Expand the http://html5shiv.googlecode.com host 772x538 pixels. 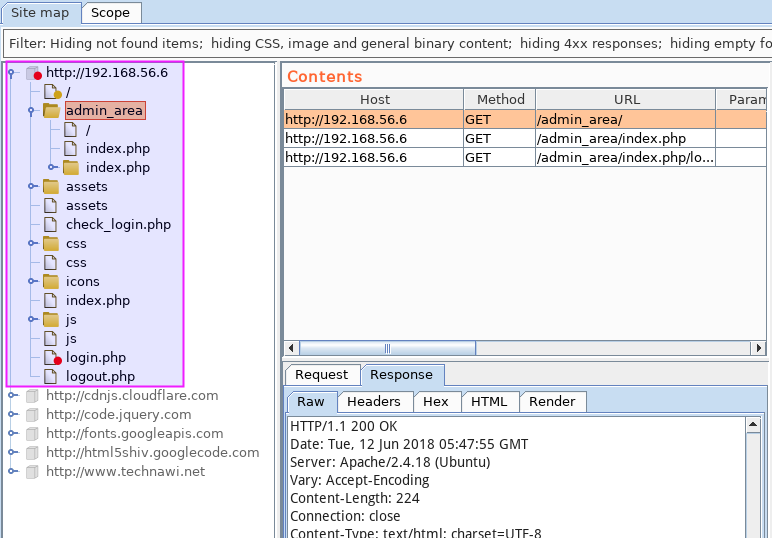(x=13, y=452)
